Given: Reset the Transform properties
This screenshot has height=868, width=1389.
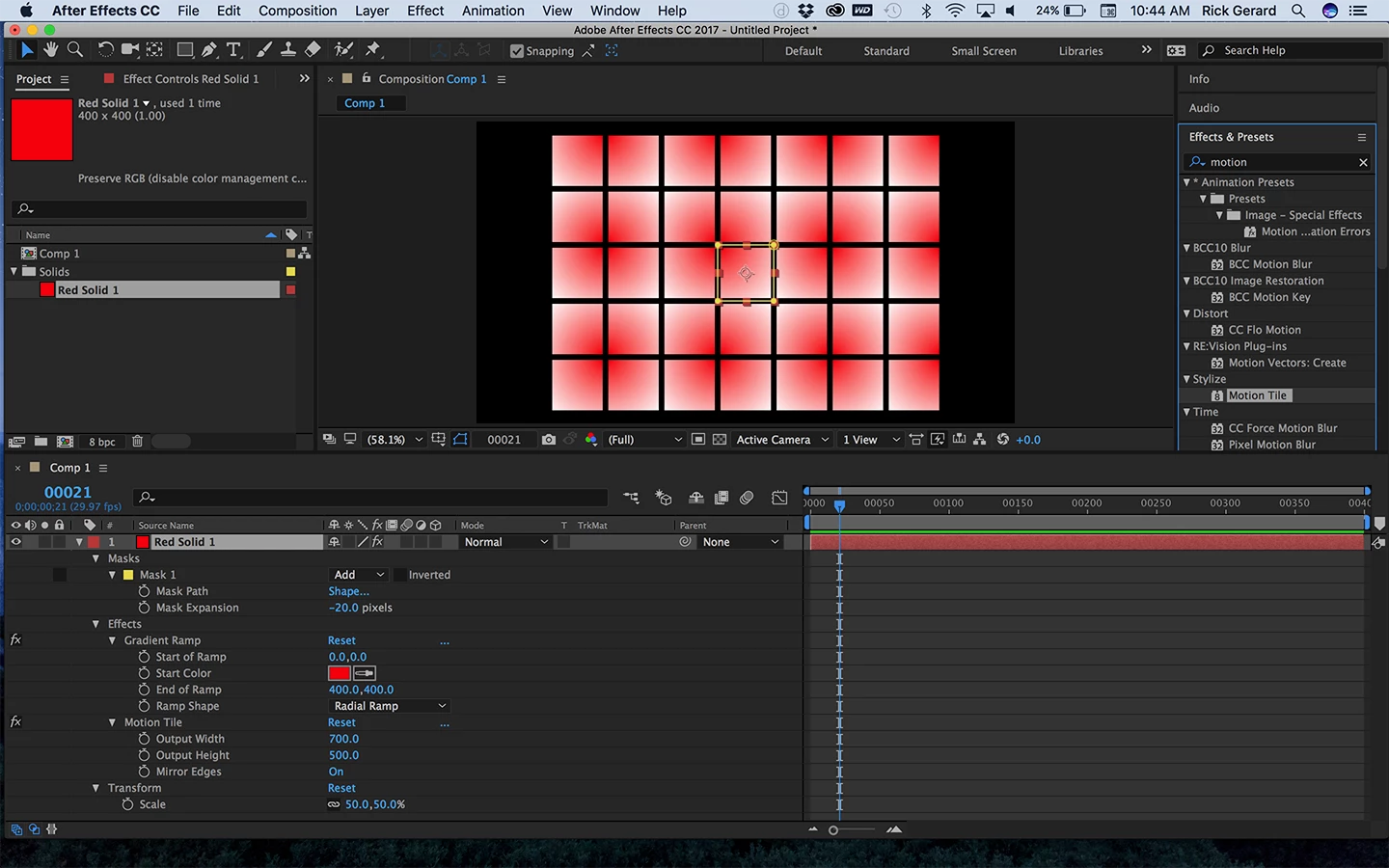Looking at the screenshot, I should point(341,788).
